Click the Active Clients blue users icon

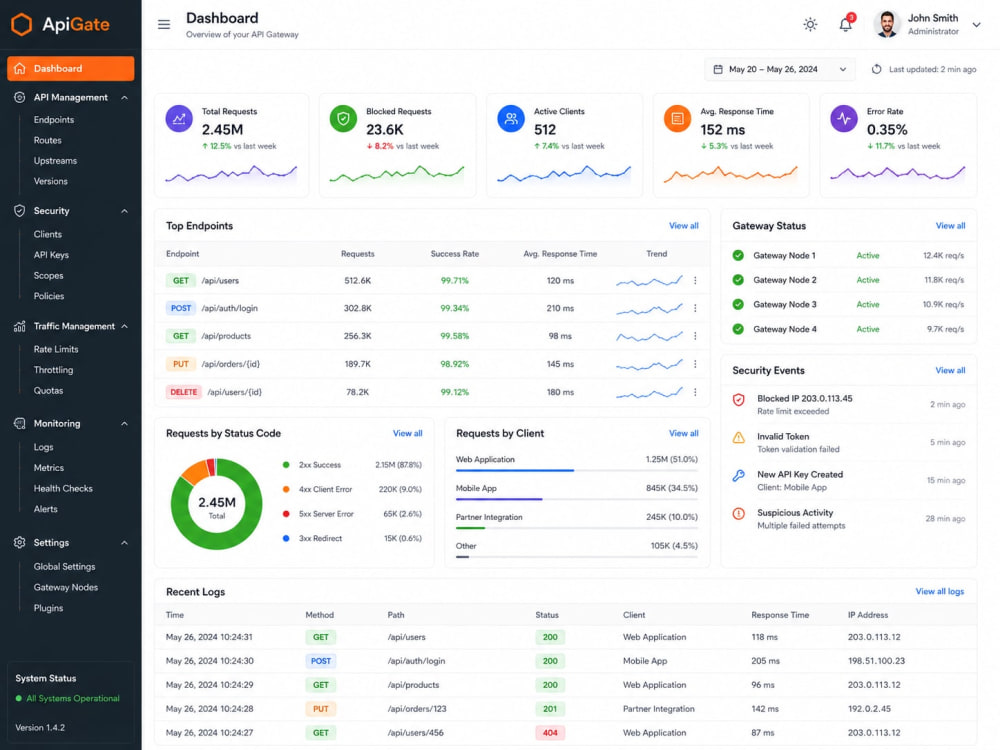(x=511, y=119)
